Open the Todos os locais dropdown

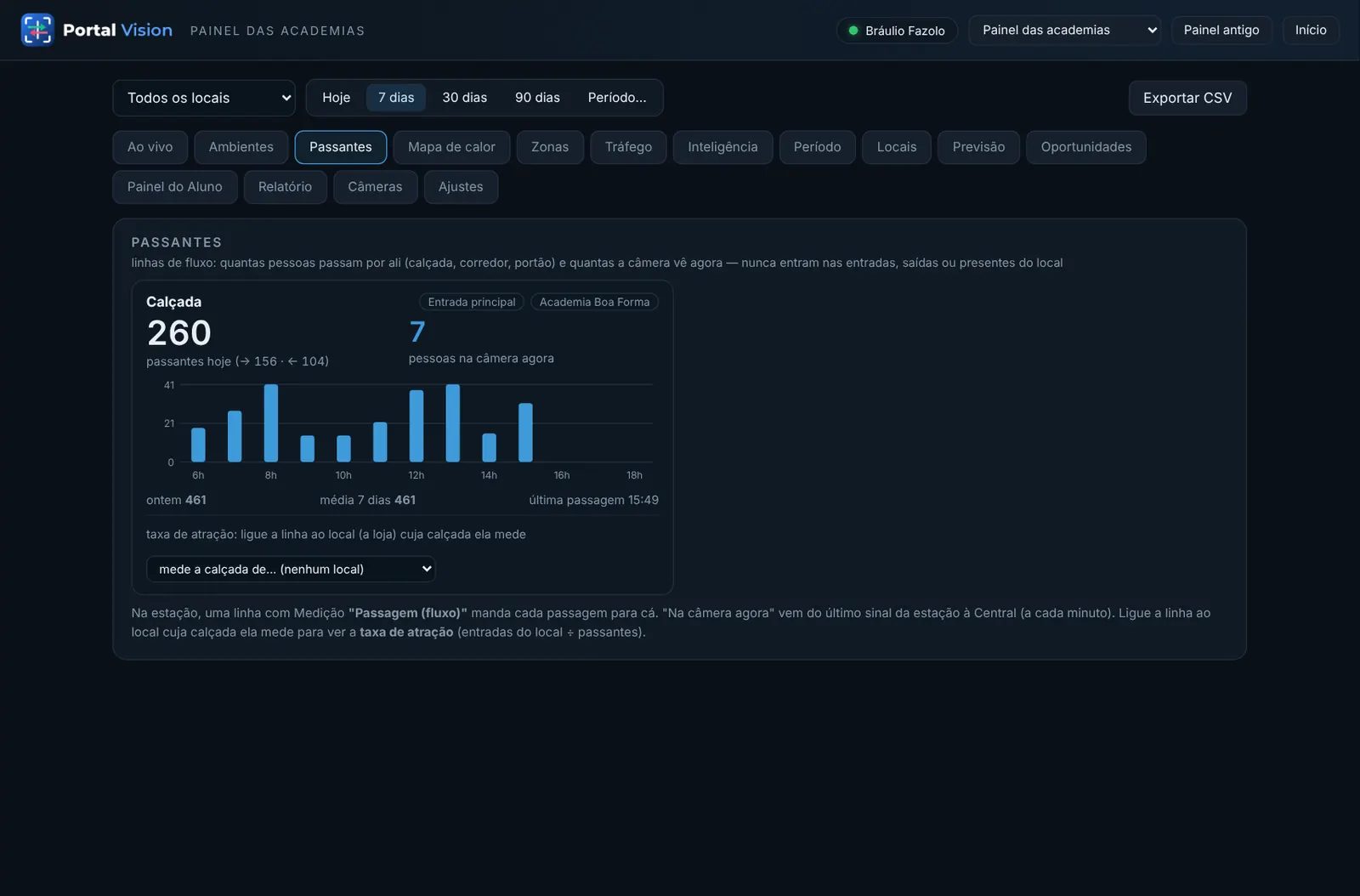pyautogui.click(x=204, y=98)
